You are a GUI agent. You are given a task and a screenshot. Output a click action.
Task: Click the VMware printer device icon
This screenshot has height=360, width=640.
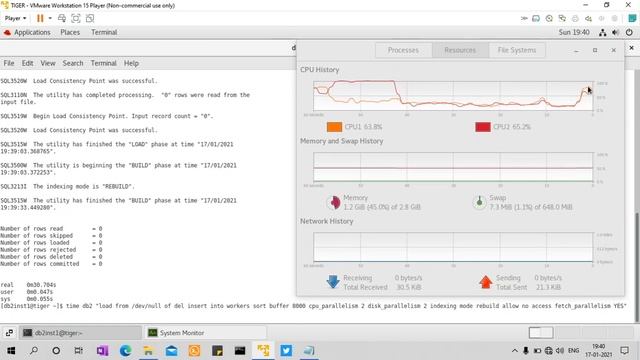575,18
